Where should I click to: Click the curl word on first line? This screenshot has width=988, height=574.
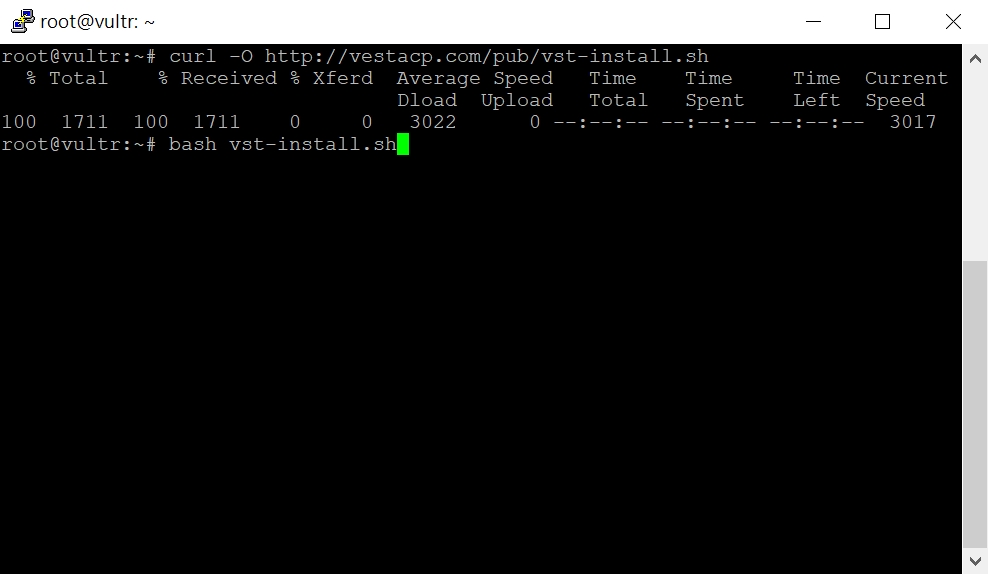192,57
